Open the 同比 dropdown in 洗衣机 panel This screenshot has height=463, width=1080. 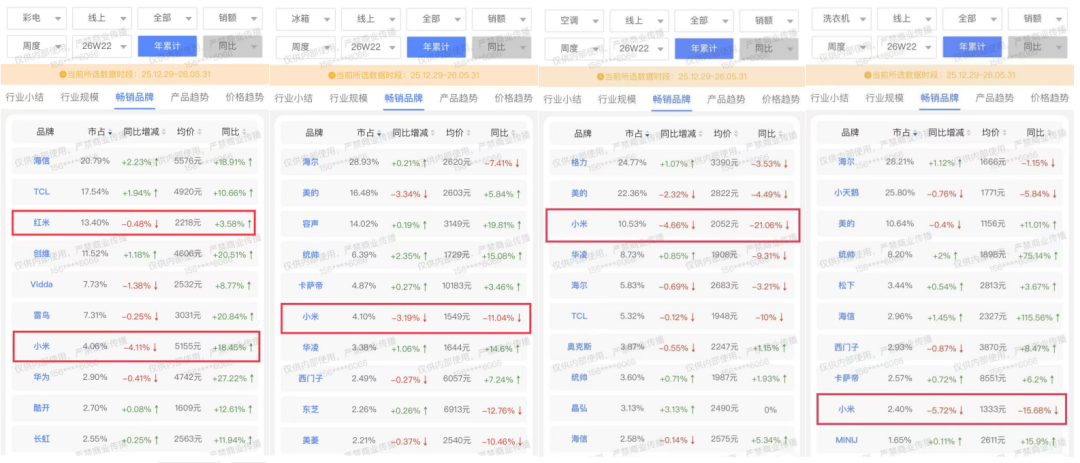click(1037, 47)
